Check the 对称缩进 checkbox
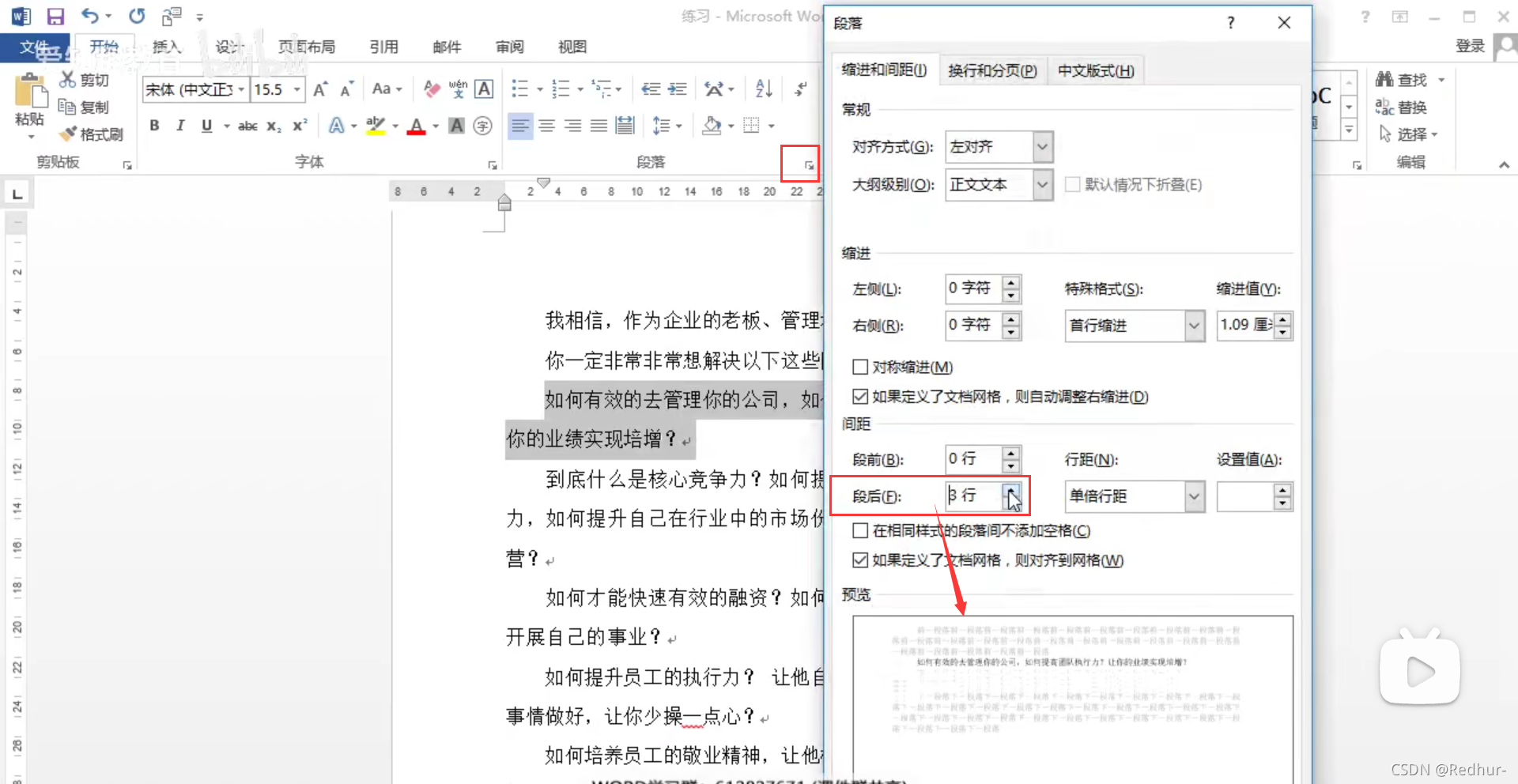 (861, 366)
